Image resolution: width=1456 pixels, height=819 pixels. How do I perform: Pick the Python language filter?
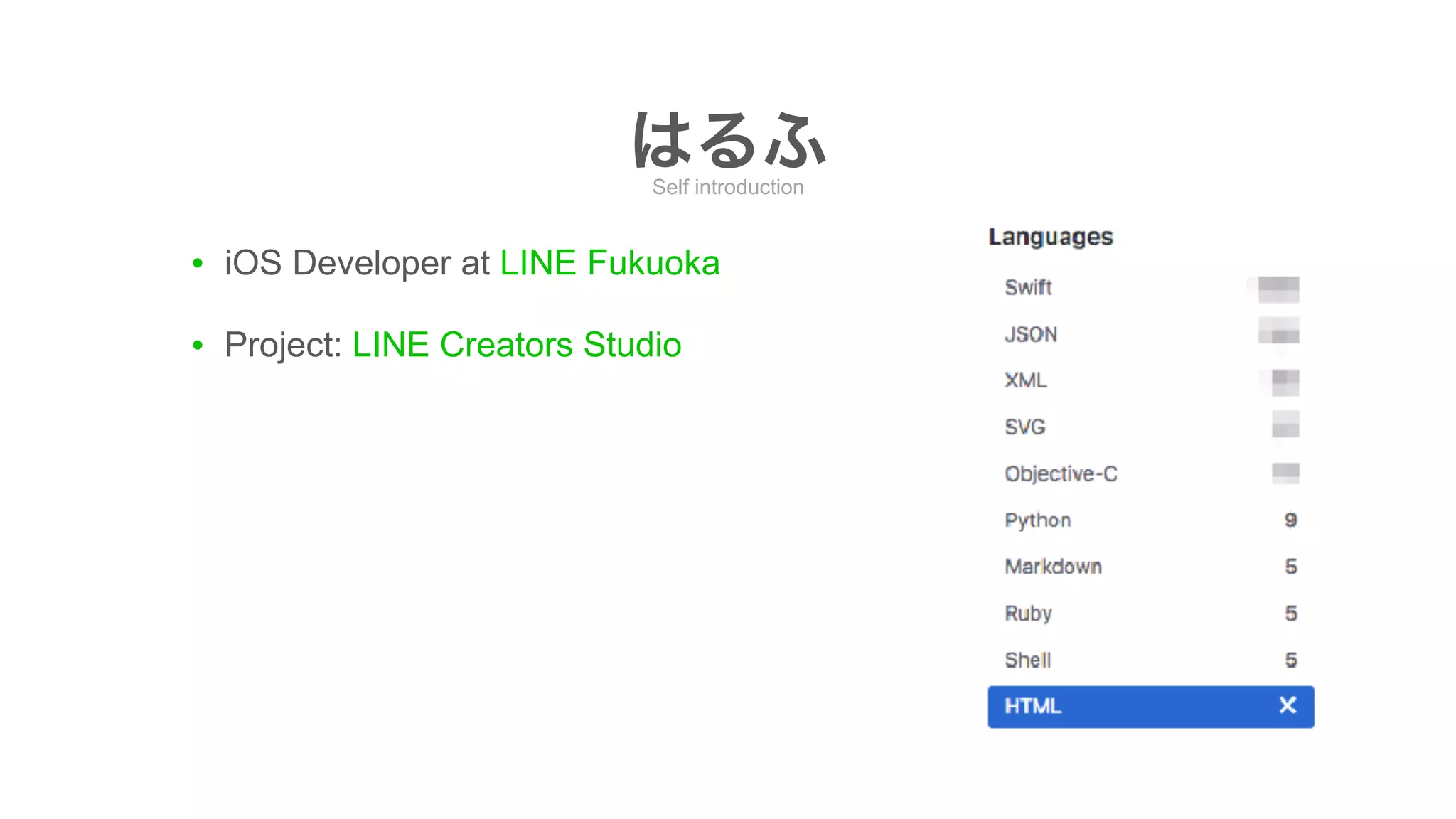tap(1150, 520)
